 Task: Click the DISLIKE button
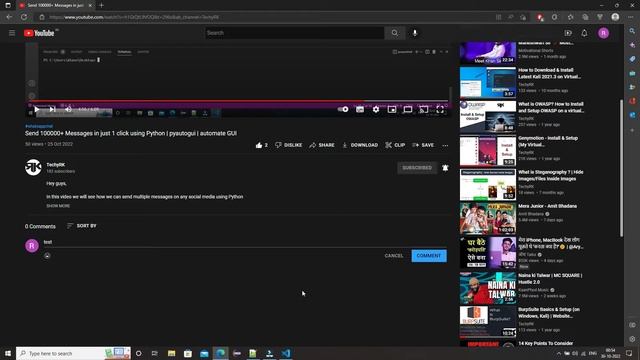coord(289,145)
